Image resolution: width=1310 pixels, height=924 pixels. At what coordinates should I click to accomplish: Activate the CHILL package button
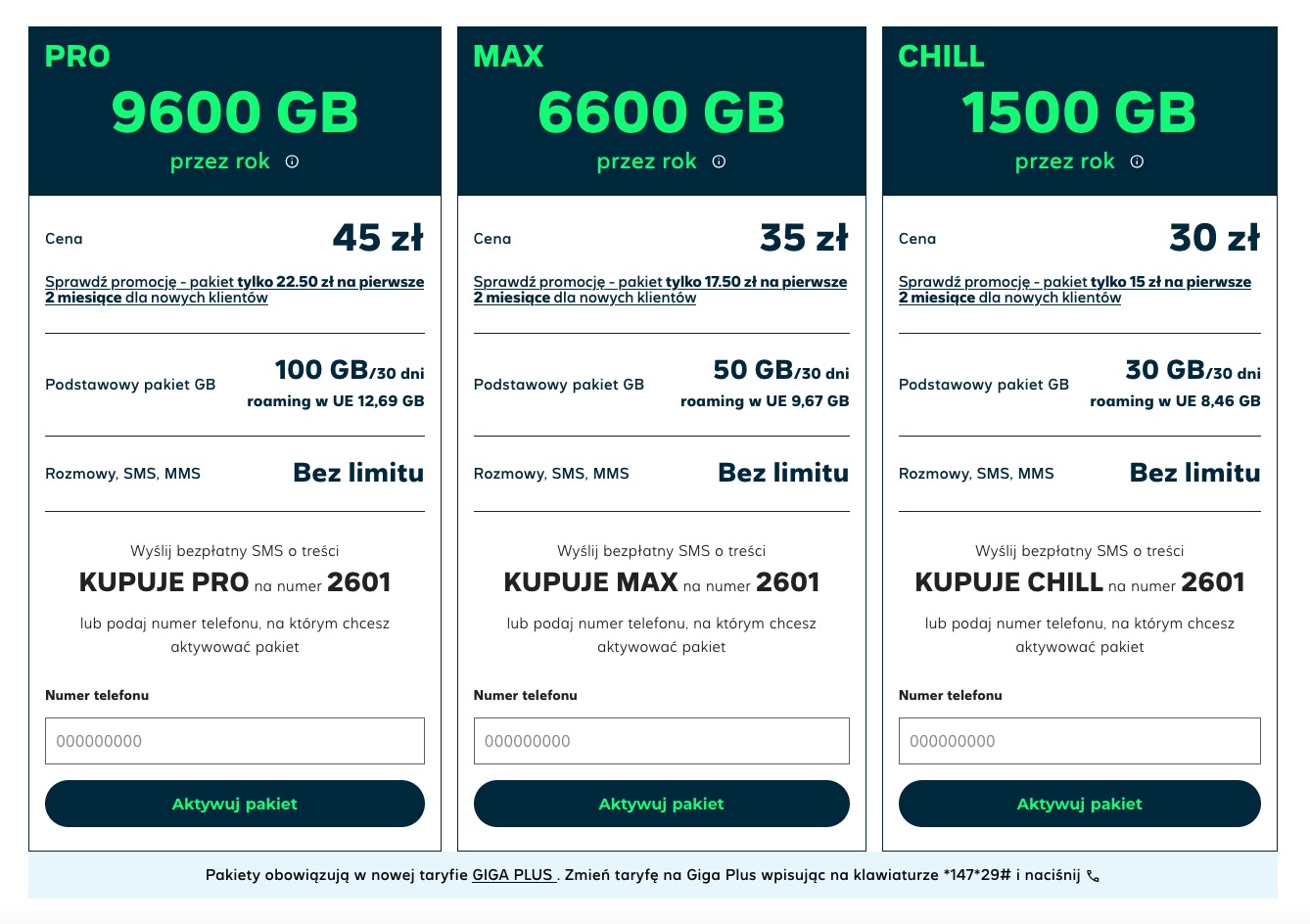[1080, 804]
